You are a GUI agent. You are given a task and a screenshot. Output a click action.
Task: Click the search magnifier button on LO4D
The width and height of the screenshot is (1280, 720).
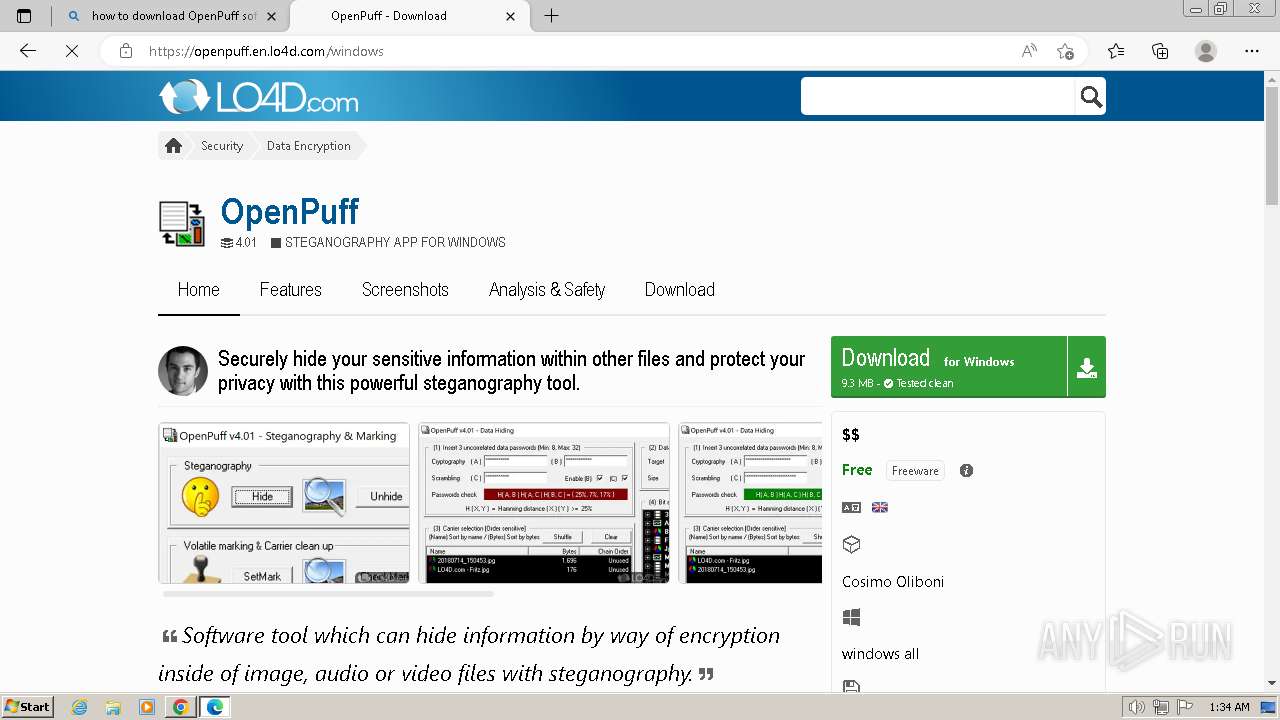pyautogui.click(x=1090, y=96)
